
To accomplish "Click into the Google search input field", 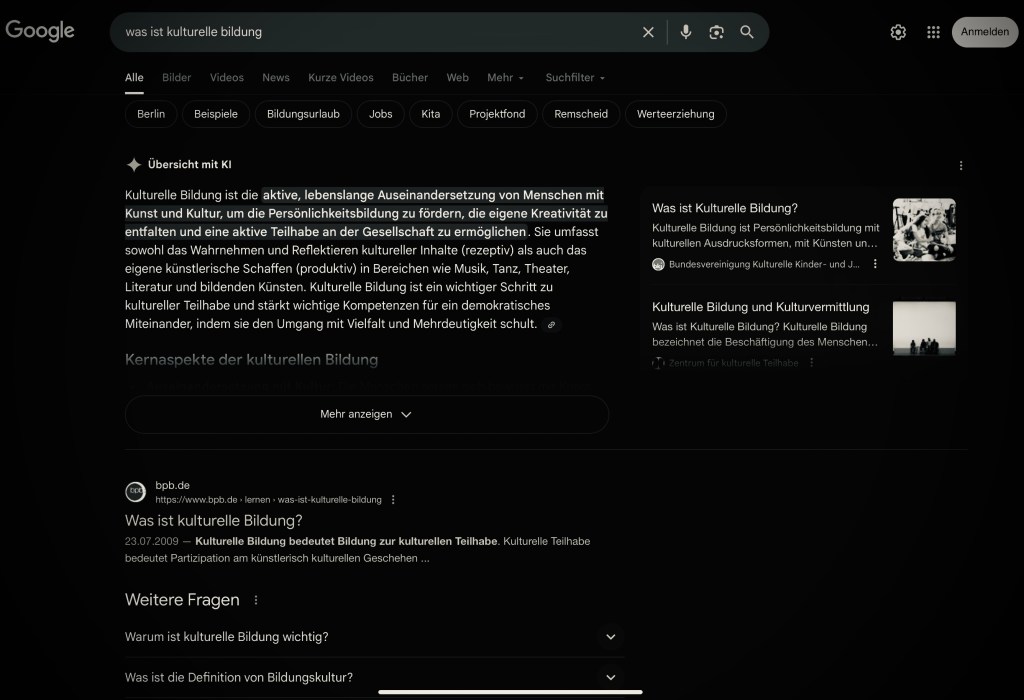I will tap(370, 32).
